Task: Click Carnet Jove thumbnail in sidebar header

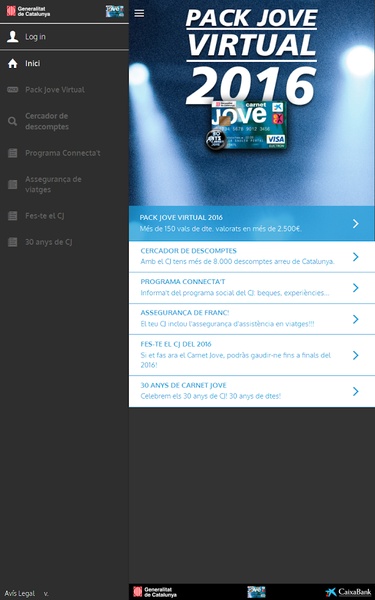Action: [115, 11]
